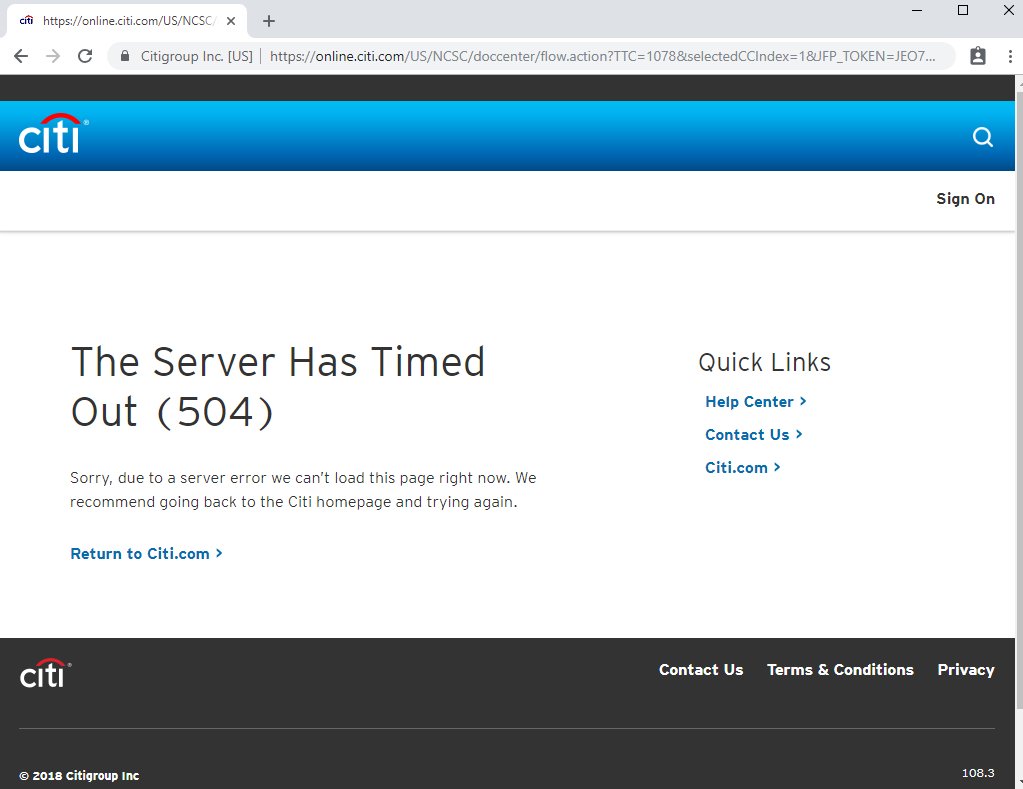
Task: Open a new tab with plus icon
Action: tap(269, 21)
